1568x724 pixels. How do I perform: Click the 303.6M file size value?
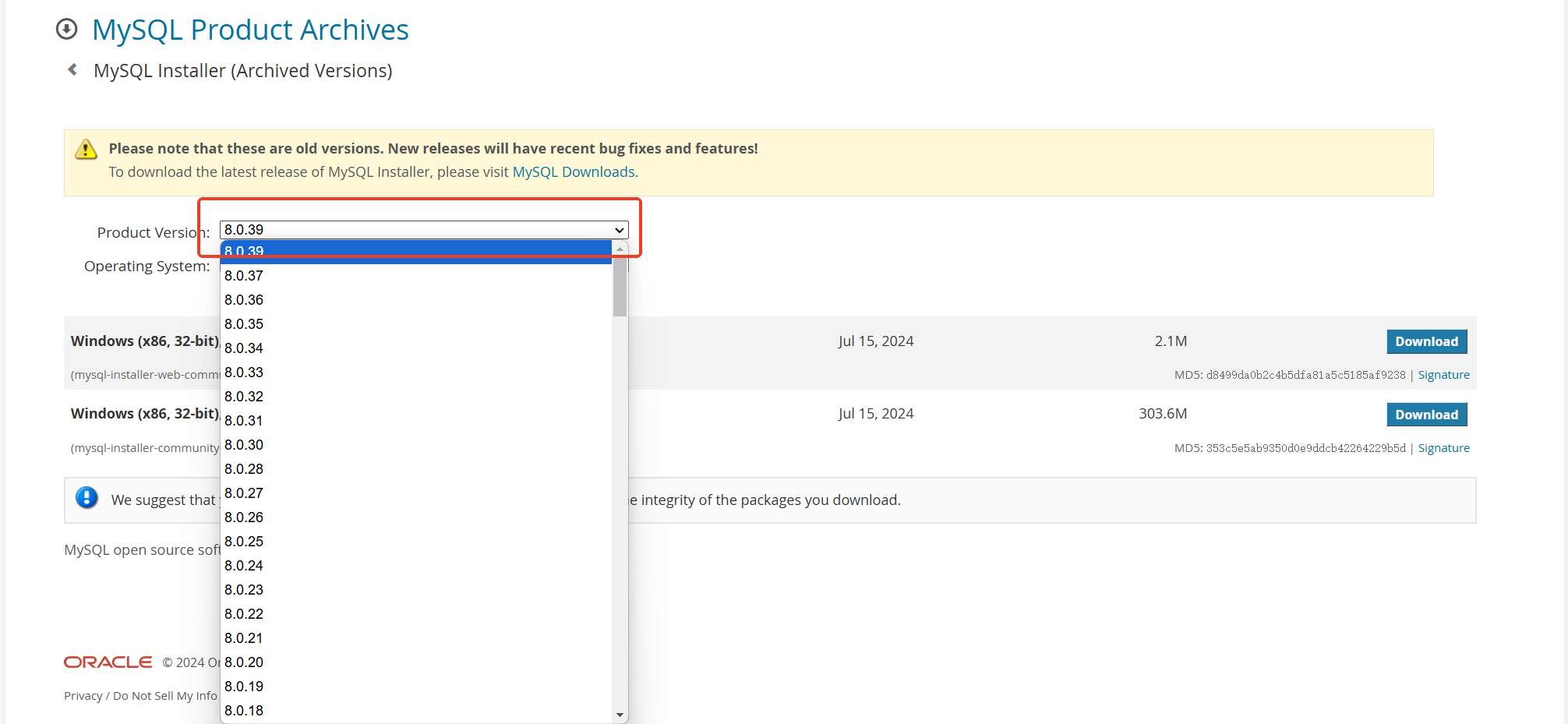(x=1163, y=414)
